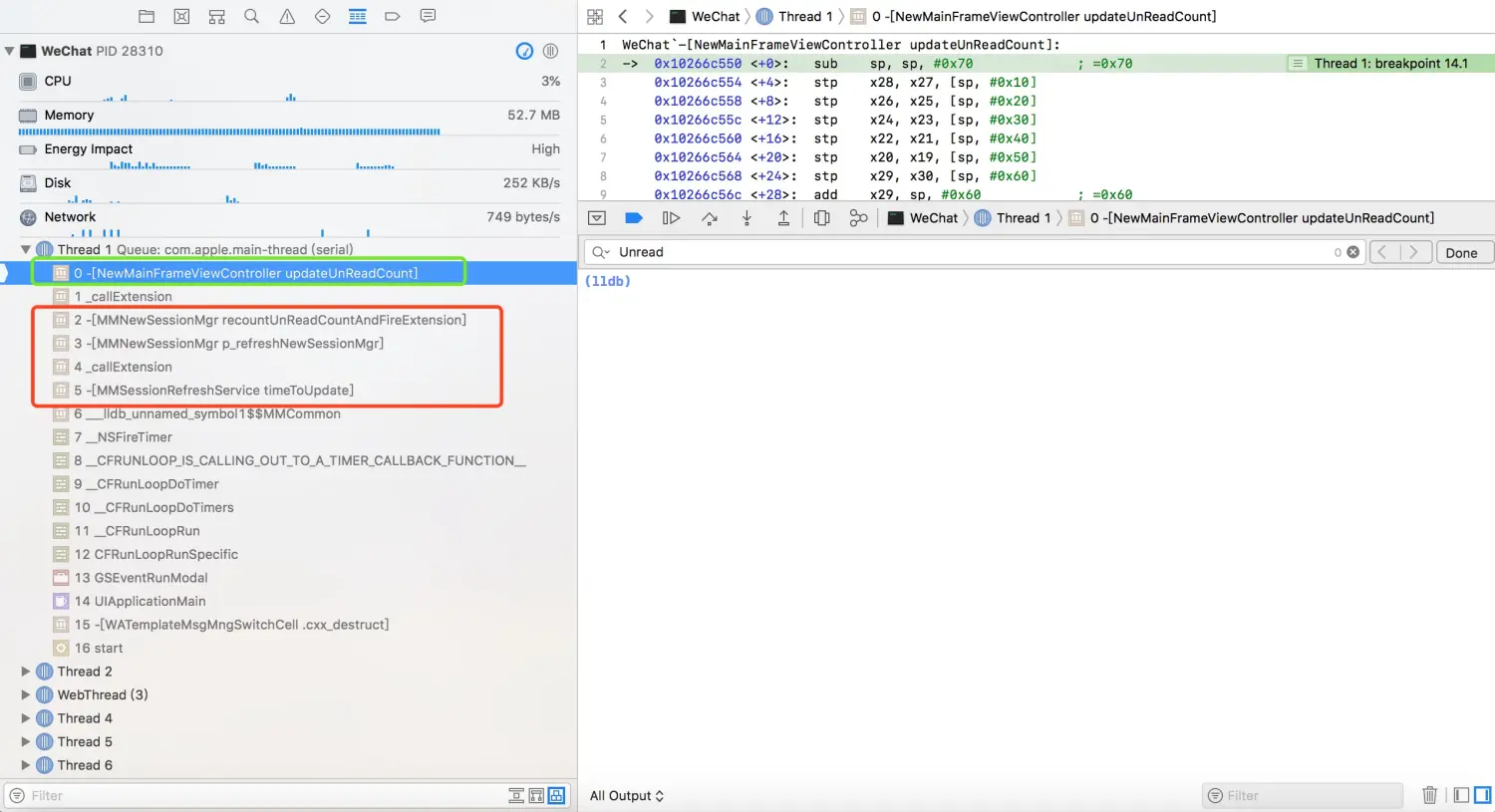Toggle the console pane visibility
Screen dimensions: 1495x812
tap(1482, 795)
